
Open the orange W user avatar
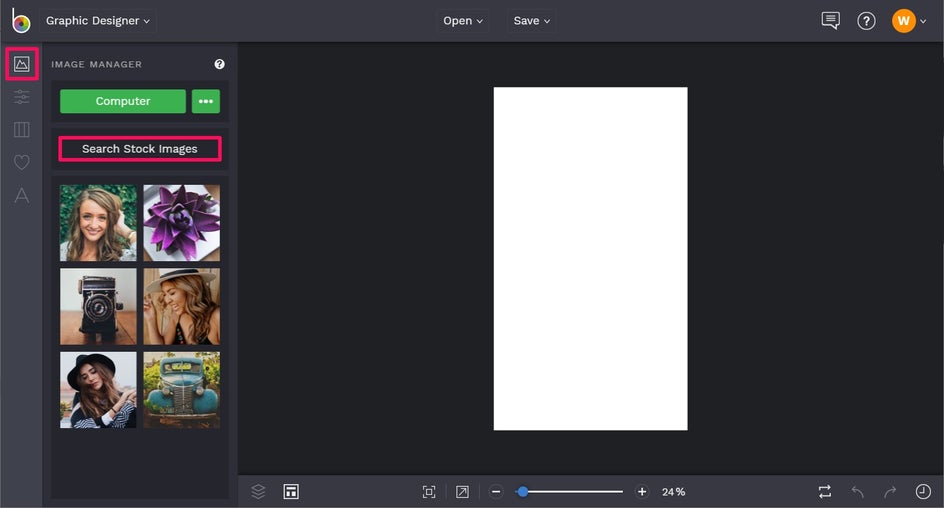click(x=903, y=21)
